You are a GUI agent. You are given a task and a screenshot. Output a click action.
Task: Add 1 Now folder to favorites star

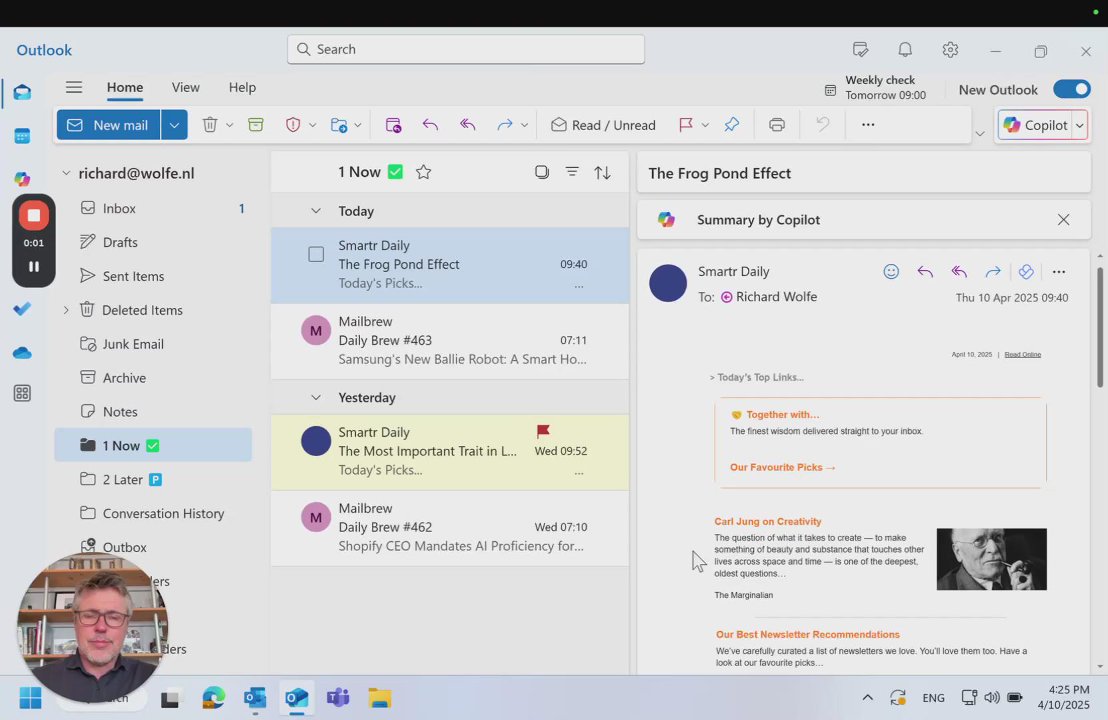tap(423, 172)
